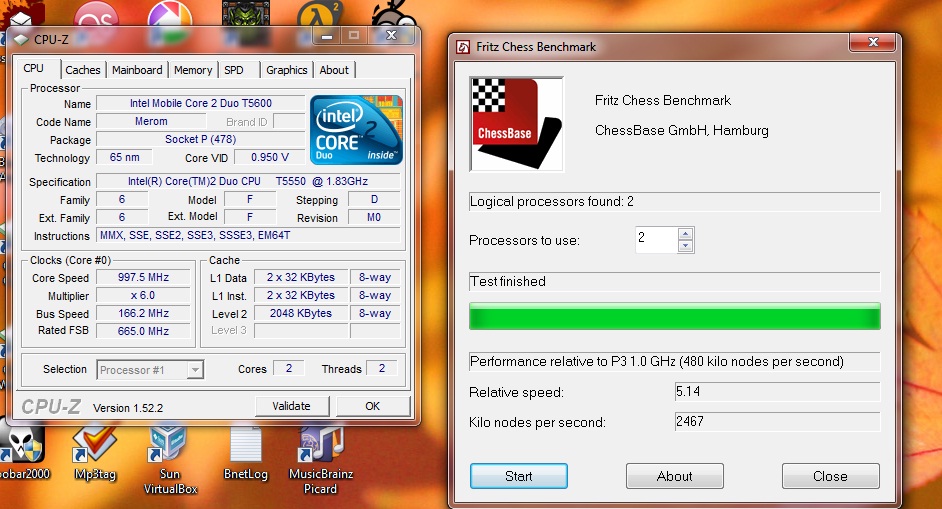Click the 166.2 MHz bus speed value
This screenshot has height=509, width=942.
pos(143,314)
